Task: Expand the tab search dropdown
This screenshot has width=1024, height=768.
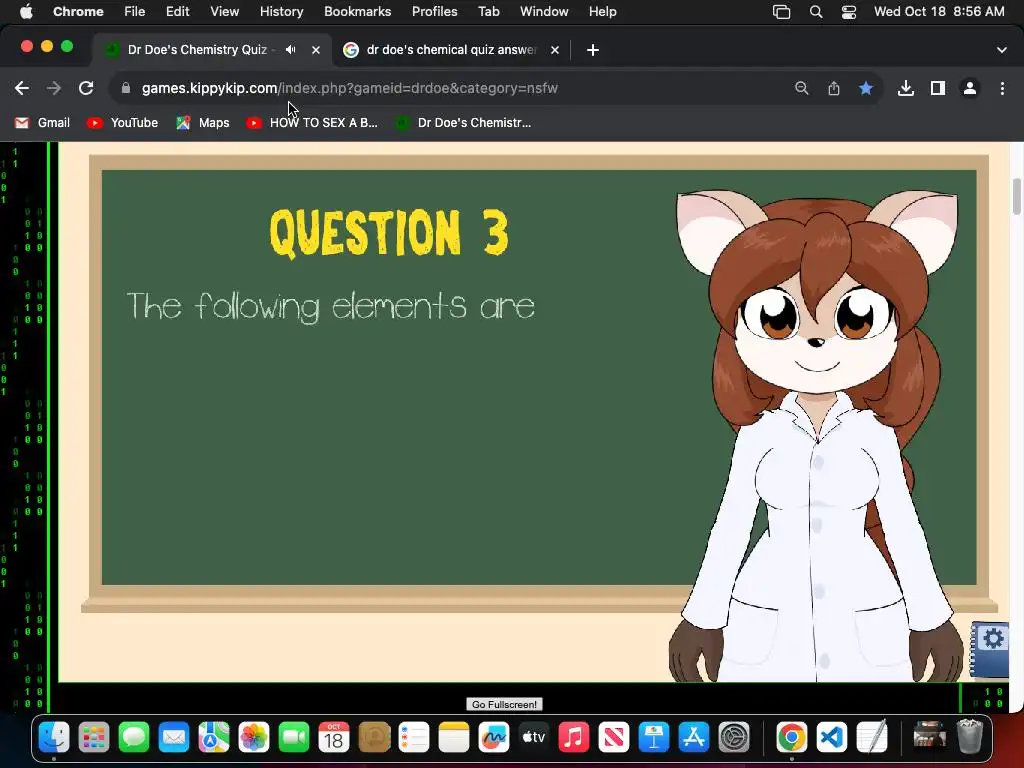Action: coord(1001,50)
